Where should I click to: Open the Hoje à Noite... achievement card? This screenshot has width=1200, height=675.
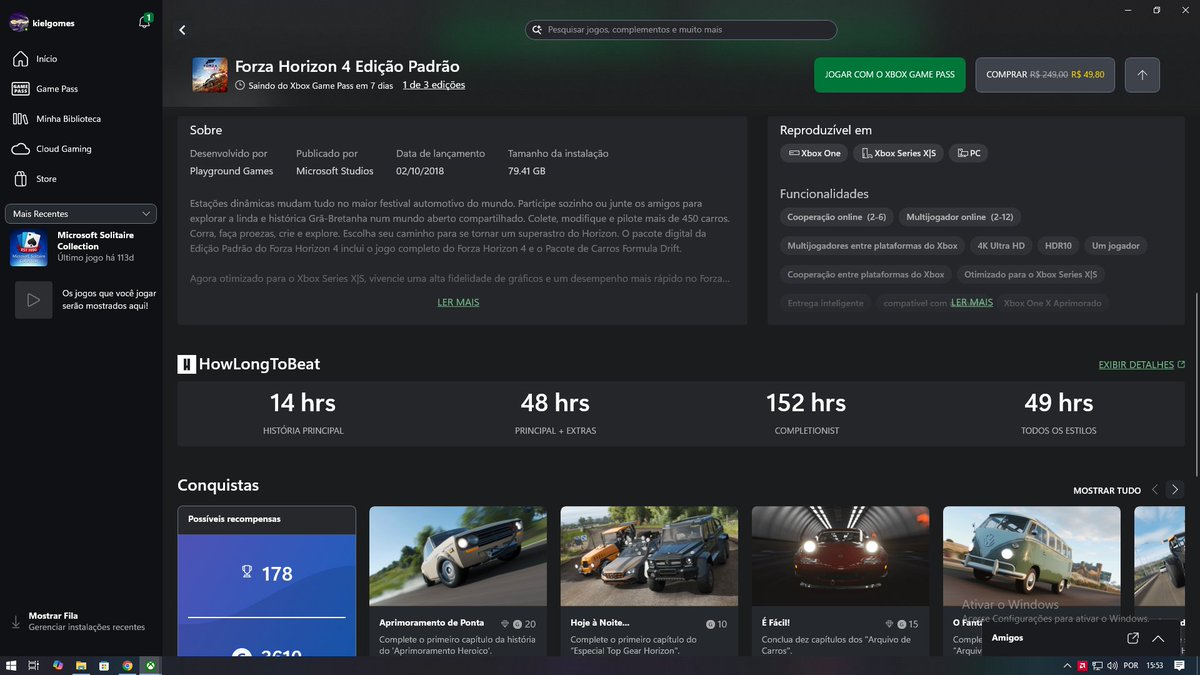click(x=649, y=581)
